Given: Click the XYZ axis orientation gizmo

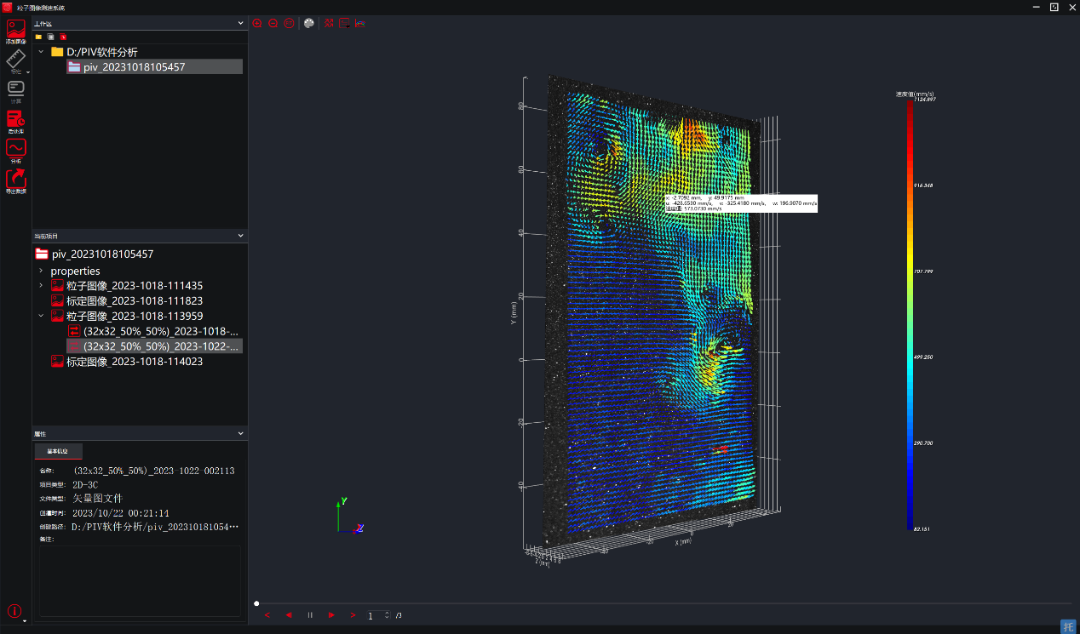Looking at the screenshot, I should click(x=349, y=515).
